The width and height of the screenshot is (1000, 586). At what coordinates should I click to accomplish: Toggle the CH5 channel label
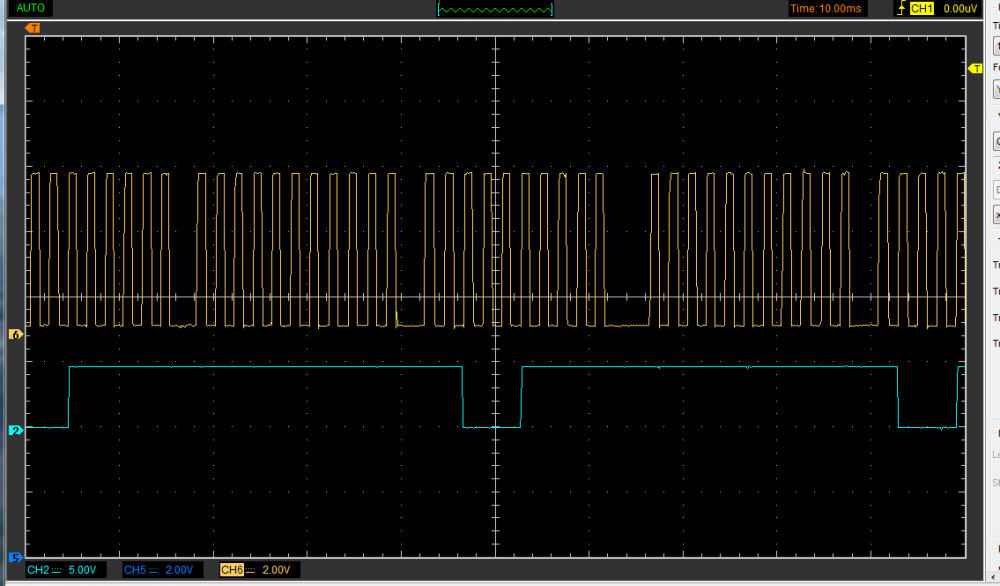(x=135, y=570)
